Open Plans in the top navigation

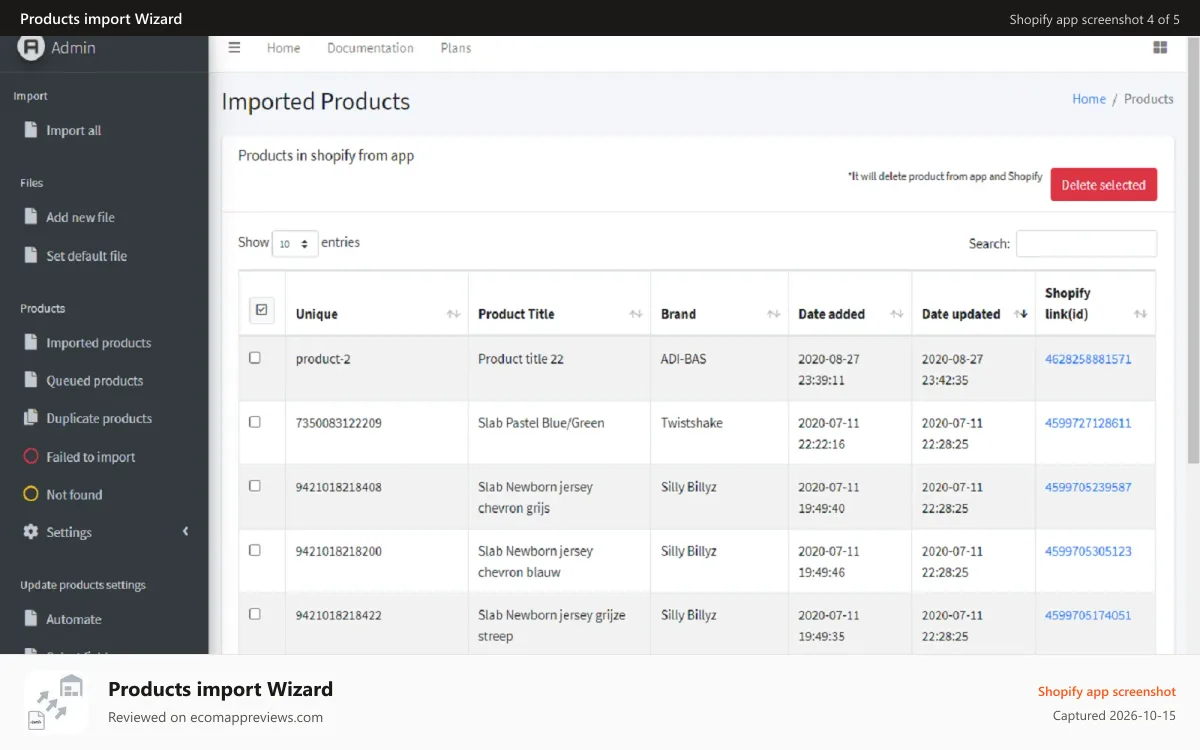point(456,48)
